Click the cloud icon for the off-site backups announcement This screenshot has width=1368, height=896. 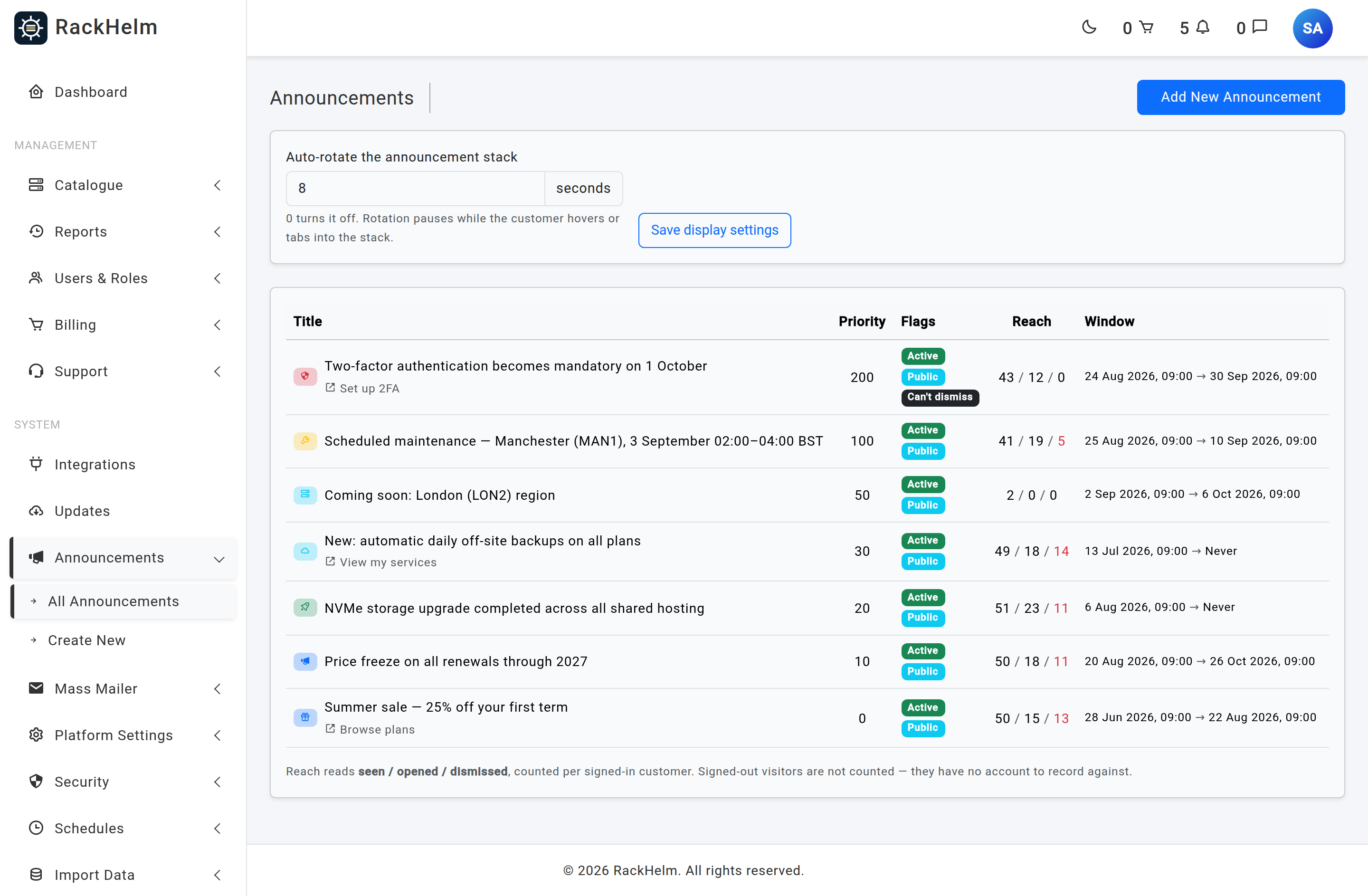pos(305,551)
